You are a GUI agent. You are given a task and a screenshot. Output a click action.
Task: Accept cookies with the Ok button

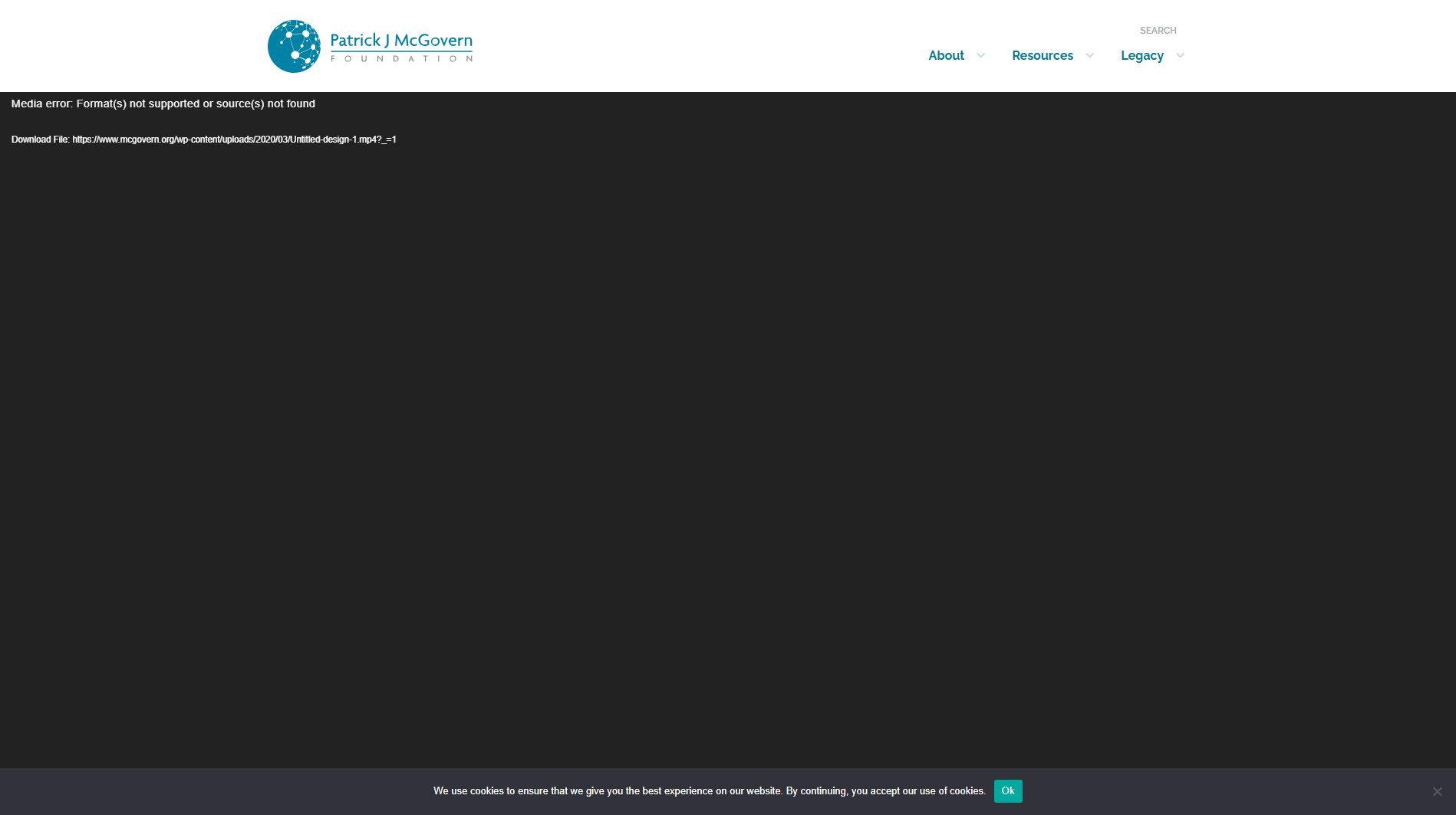[1008, 790]
